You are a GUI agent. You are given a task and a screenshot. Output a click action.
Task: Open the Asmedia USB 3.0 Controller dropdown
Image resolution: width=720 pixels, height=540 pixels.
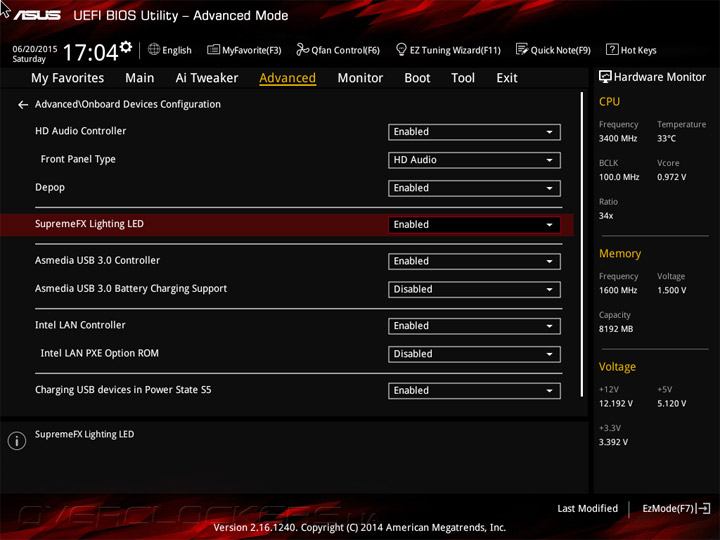tap(474, 262)
